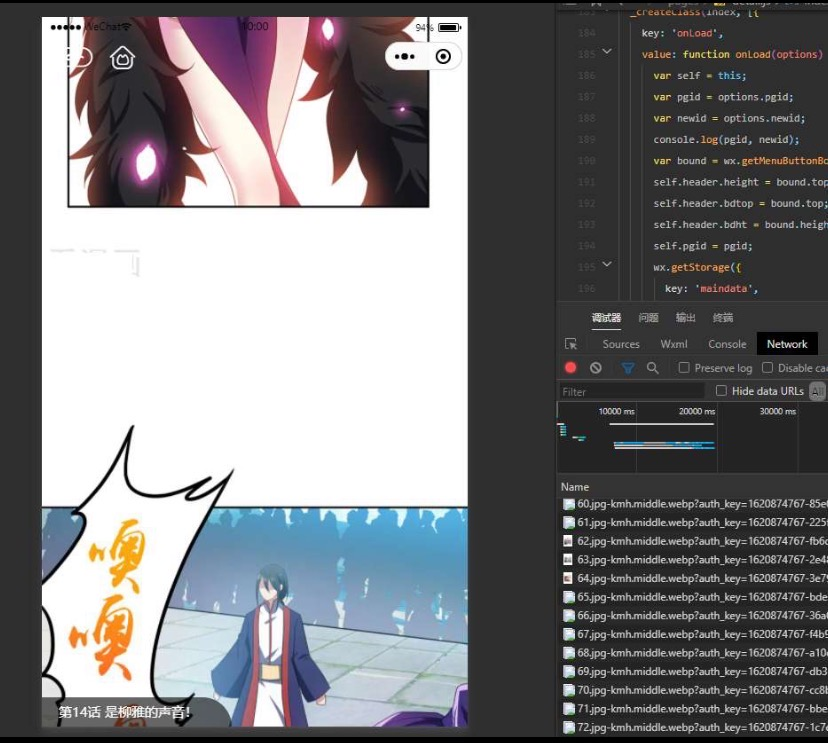828x743 pixels.
Task: Select request 68.jpg-kmh.middle.webp
Action: tap(694, 653)
